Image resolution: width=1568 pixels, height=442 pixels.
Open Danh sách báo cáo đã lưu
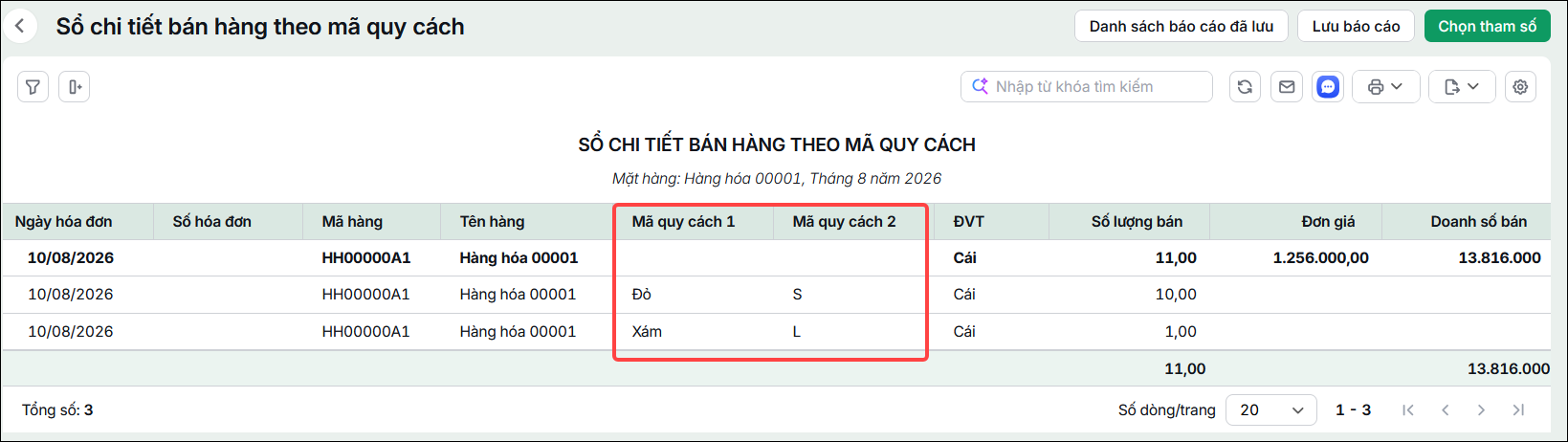[1182, 27]
